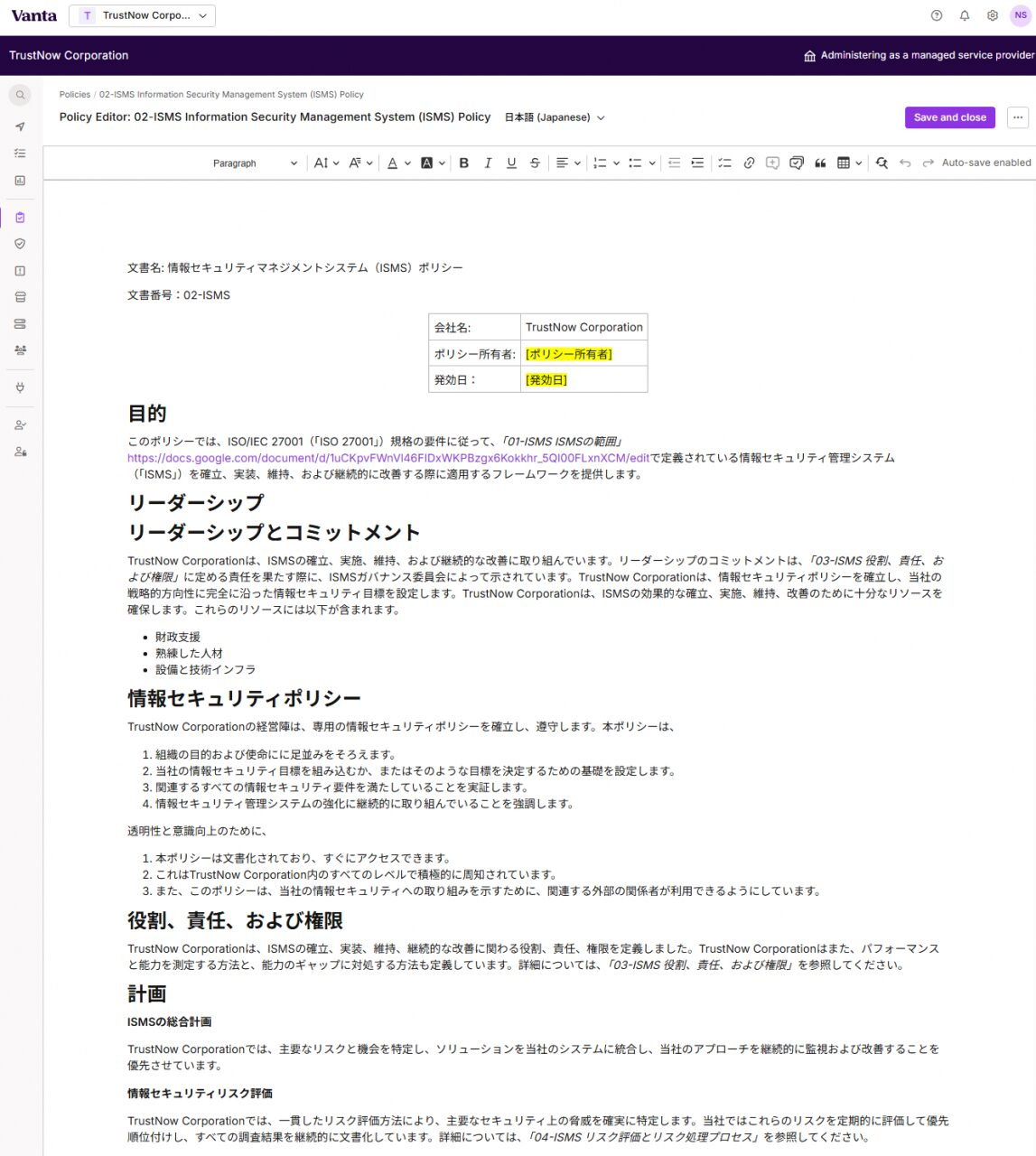This screenshot has width=1036, height=1156.
Task: Open the NS user avatar menu
Action: tap(1021, 15)
